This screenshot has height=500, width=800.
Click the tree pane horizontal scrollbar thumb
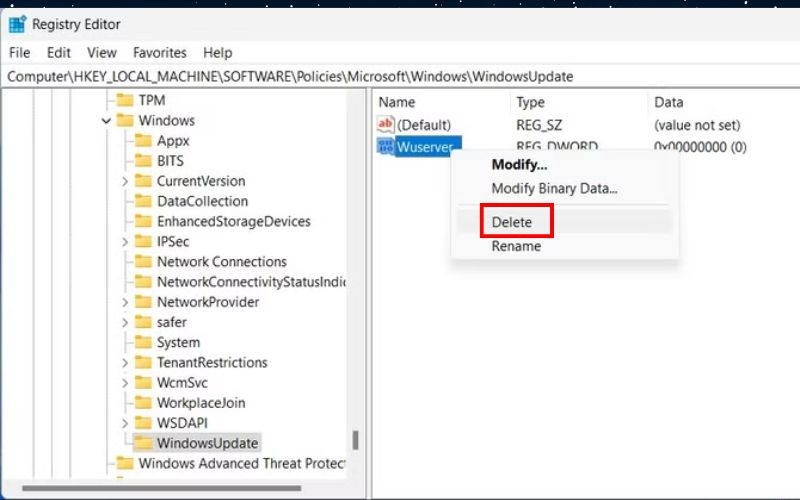click(162, 488)
